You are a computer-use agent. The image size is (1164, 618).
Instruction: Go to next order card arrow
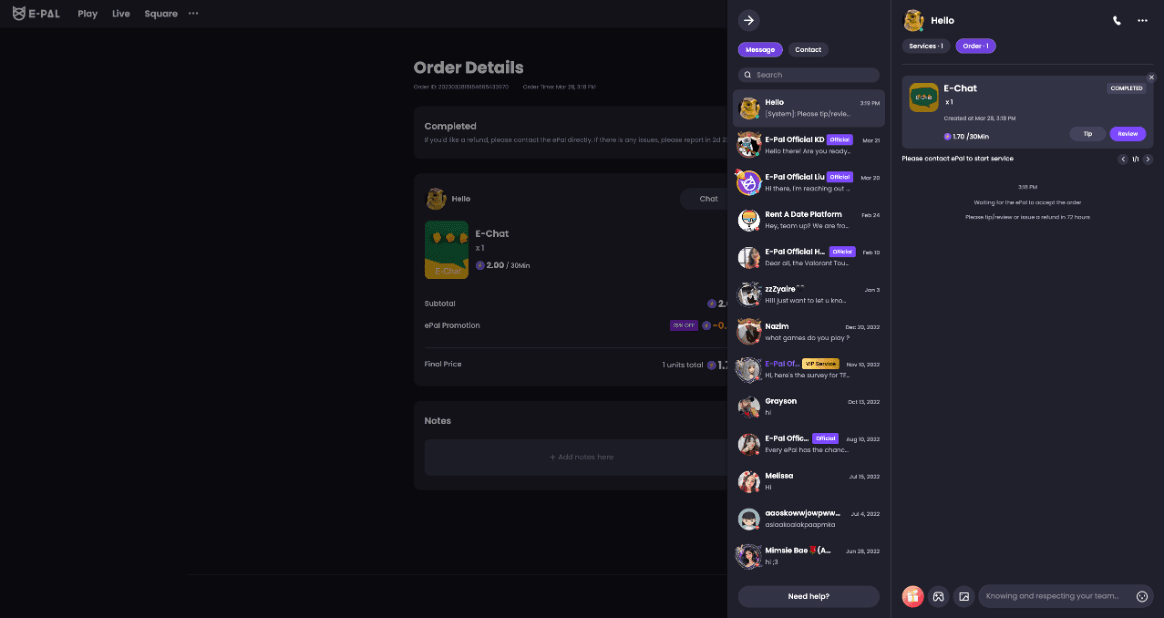coord(1148,159)
